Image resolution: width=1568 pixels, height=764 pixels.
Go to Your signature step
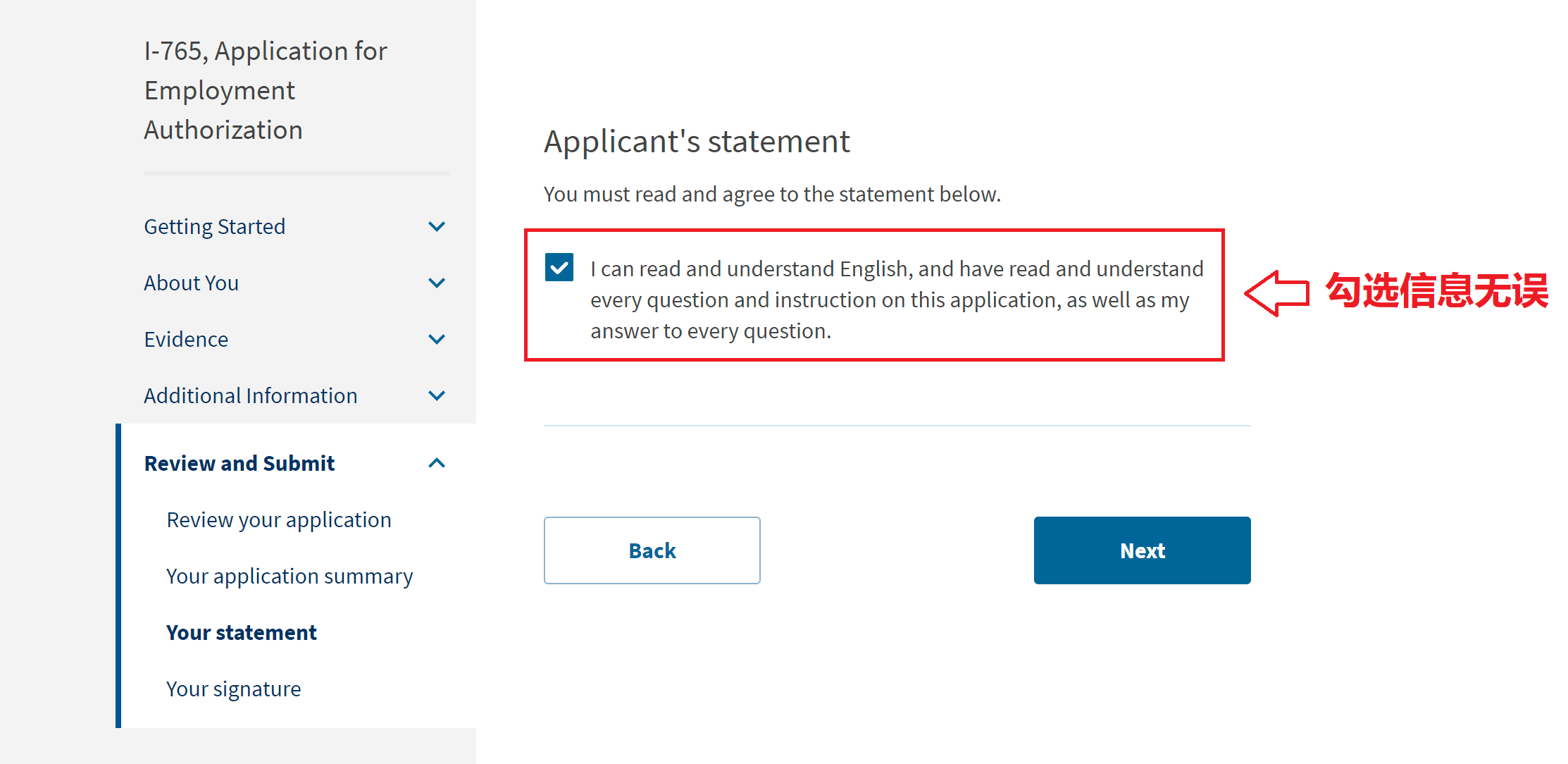point(234,689)
